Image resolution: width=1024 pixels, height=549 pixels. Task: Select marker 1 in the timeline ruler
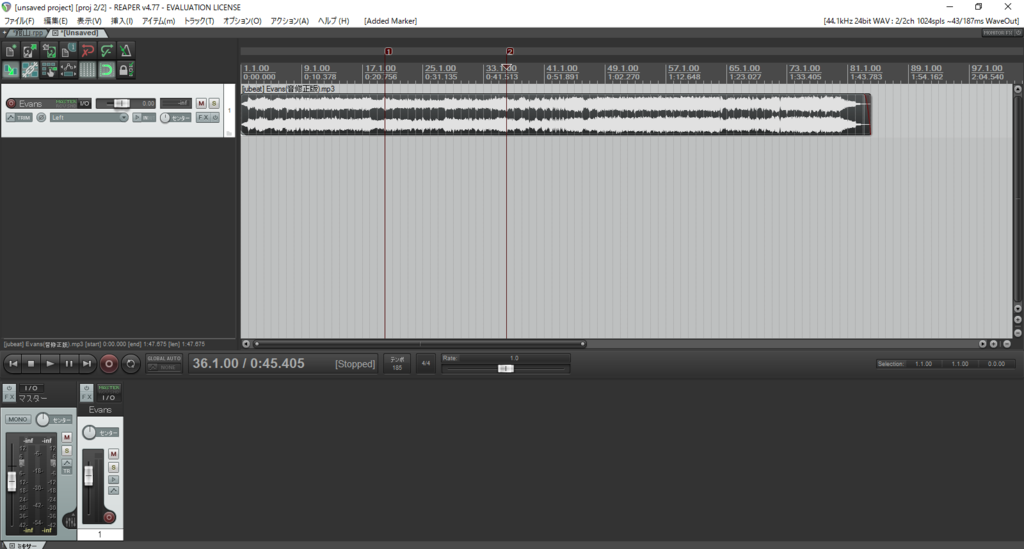389,51
